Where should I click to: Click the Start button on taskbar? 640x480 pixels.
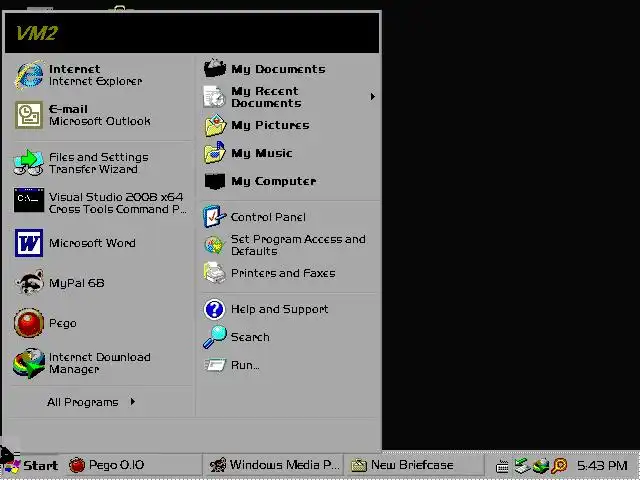[x=31, y=465]
